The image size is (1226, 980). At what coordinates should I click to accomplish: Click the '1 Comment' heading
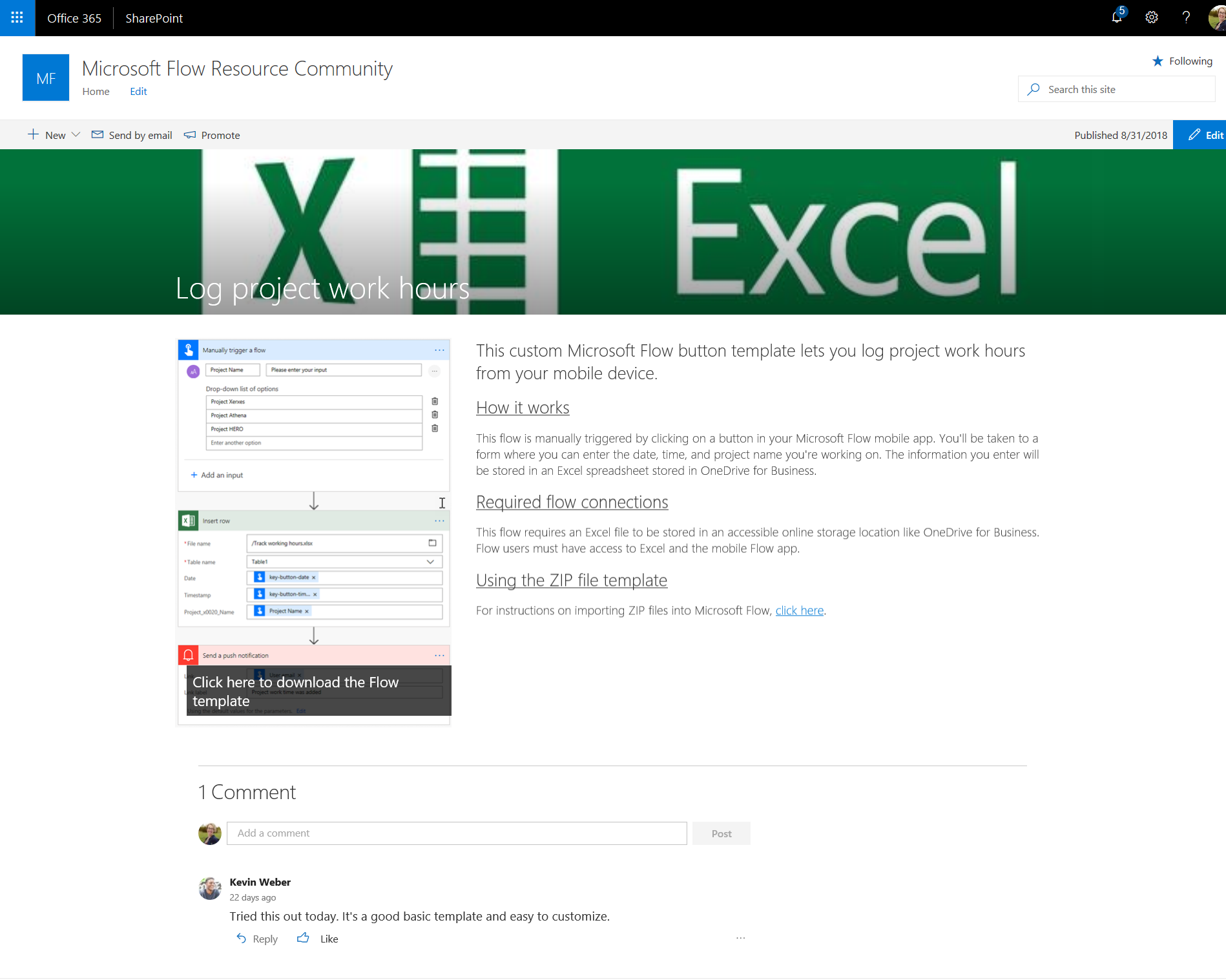point(247,792)
